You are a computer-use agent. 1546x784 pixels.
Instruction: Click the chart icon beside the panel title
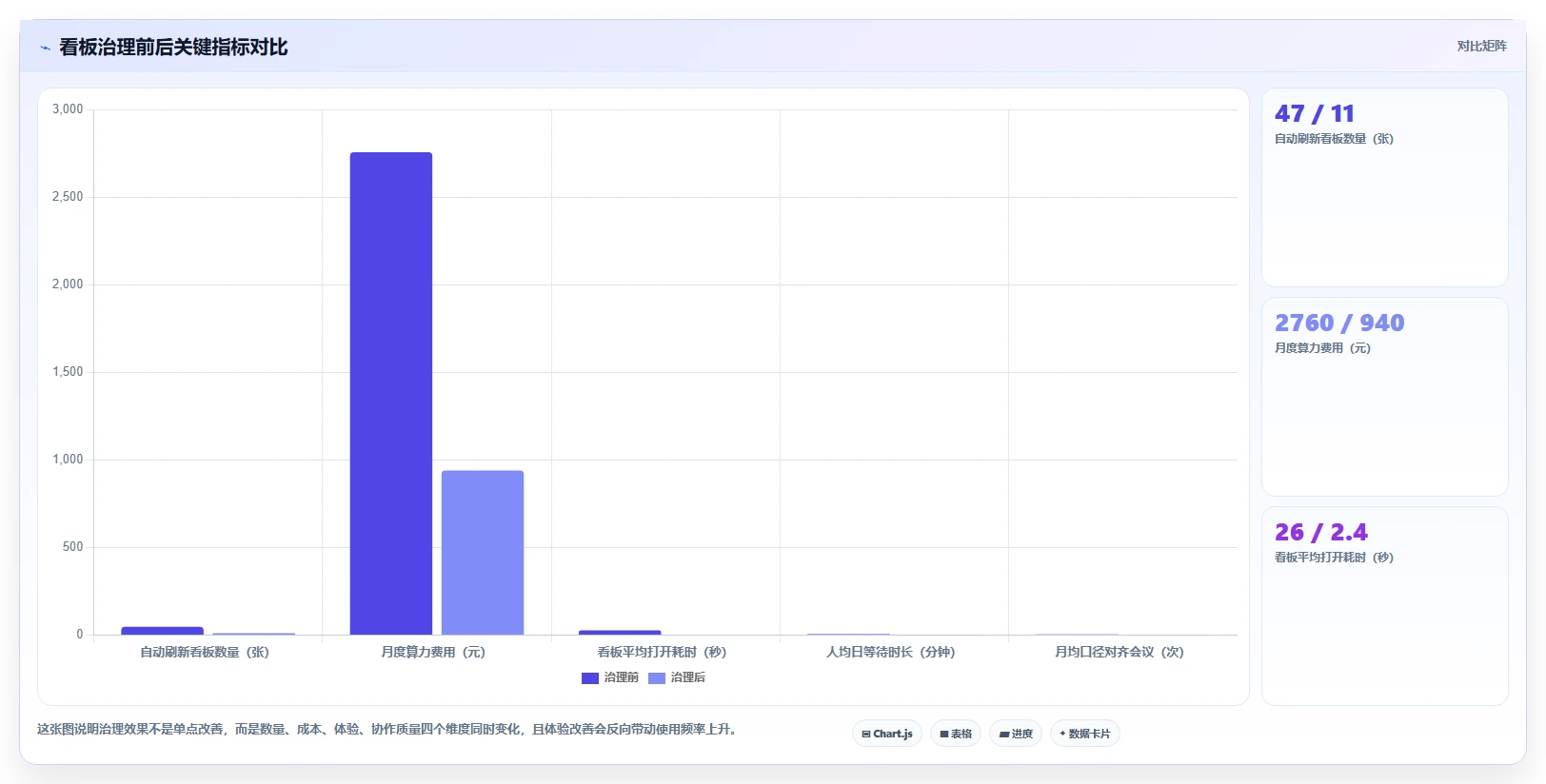tap(45, 48)
